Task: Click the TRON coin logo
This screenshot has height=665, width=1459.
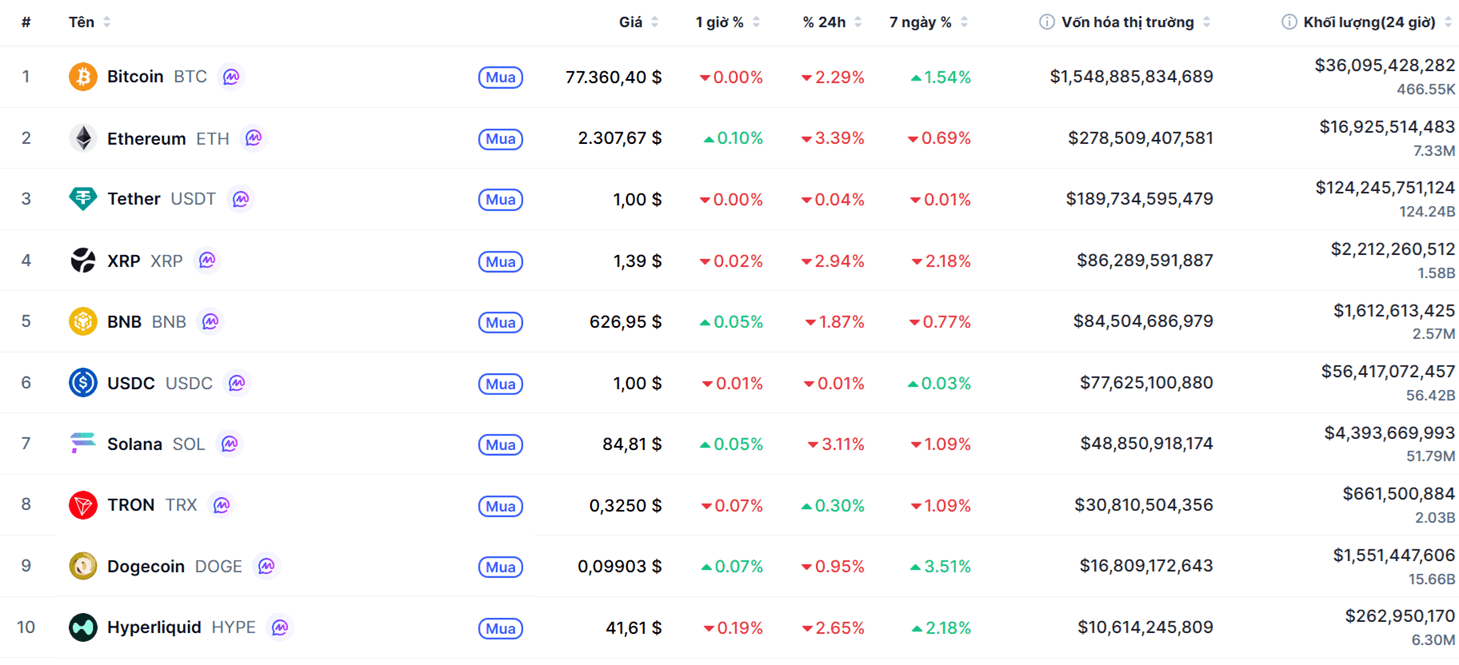Action: pos(83,505)
